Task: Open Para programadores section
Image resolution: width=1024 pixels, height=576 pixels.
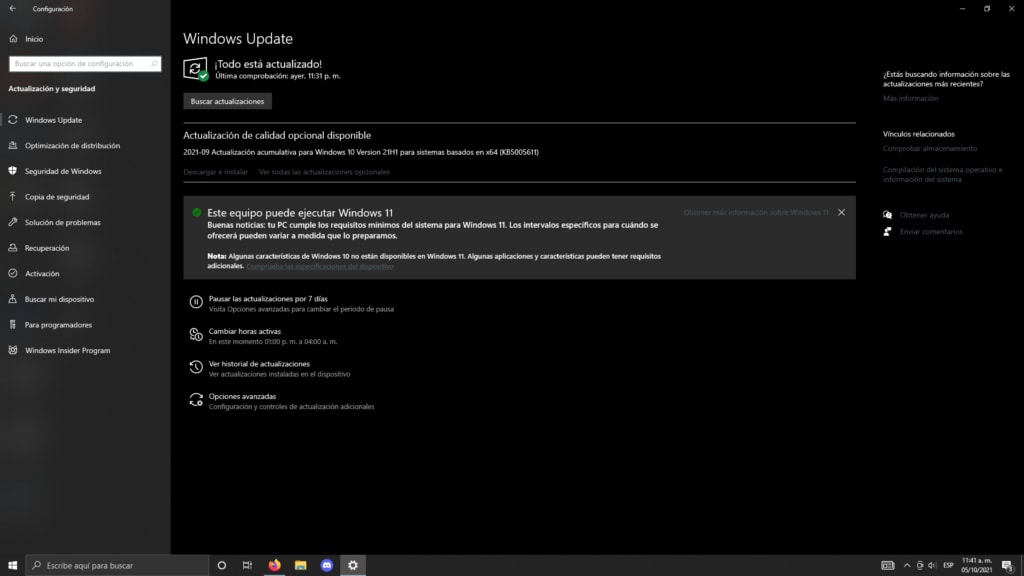Action: coord(58,325)
